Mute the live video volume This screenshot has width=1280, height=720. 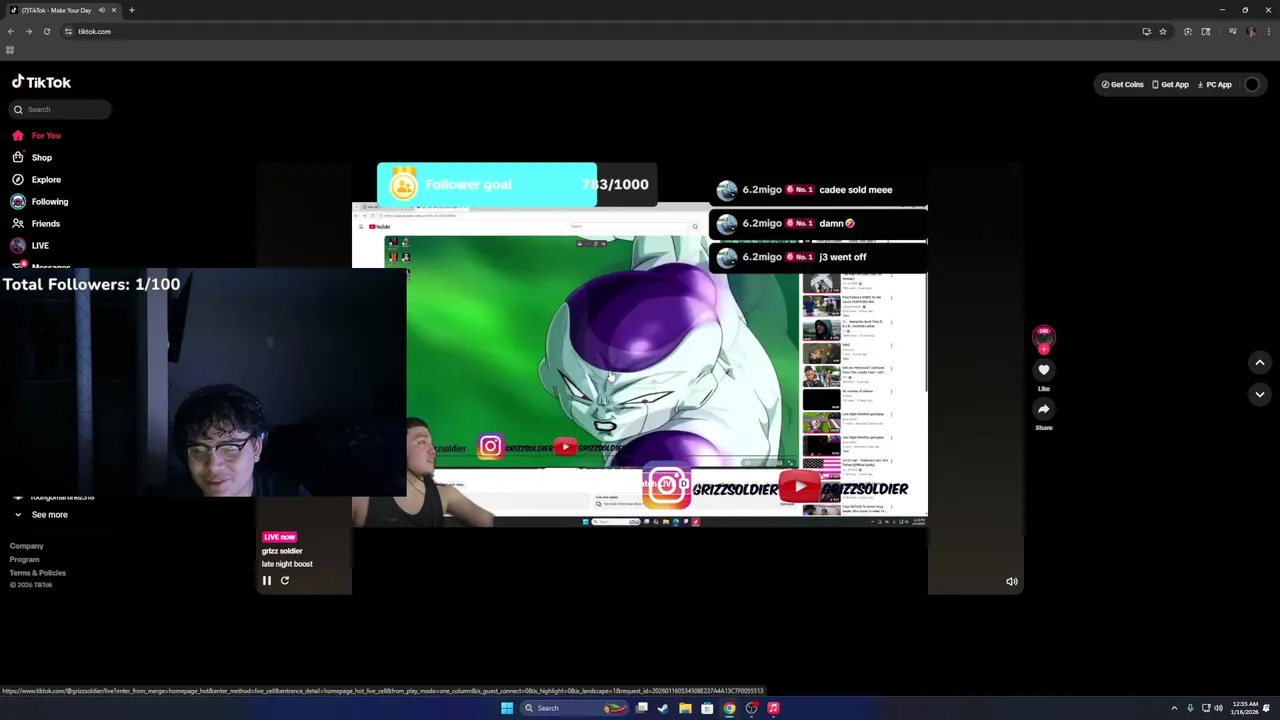[1011, 581]
